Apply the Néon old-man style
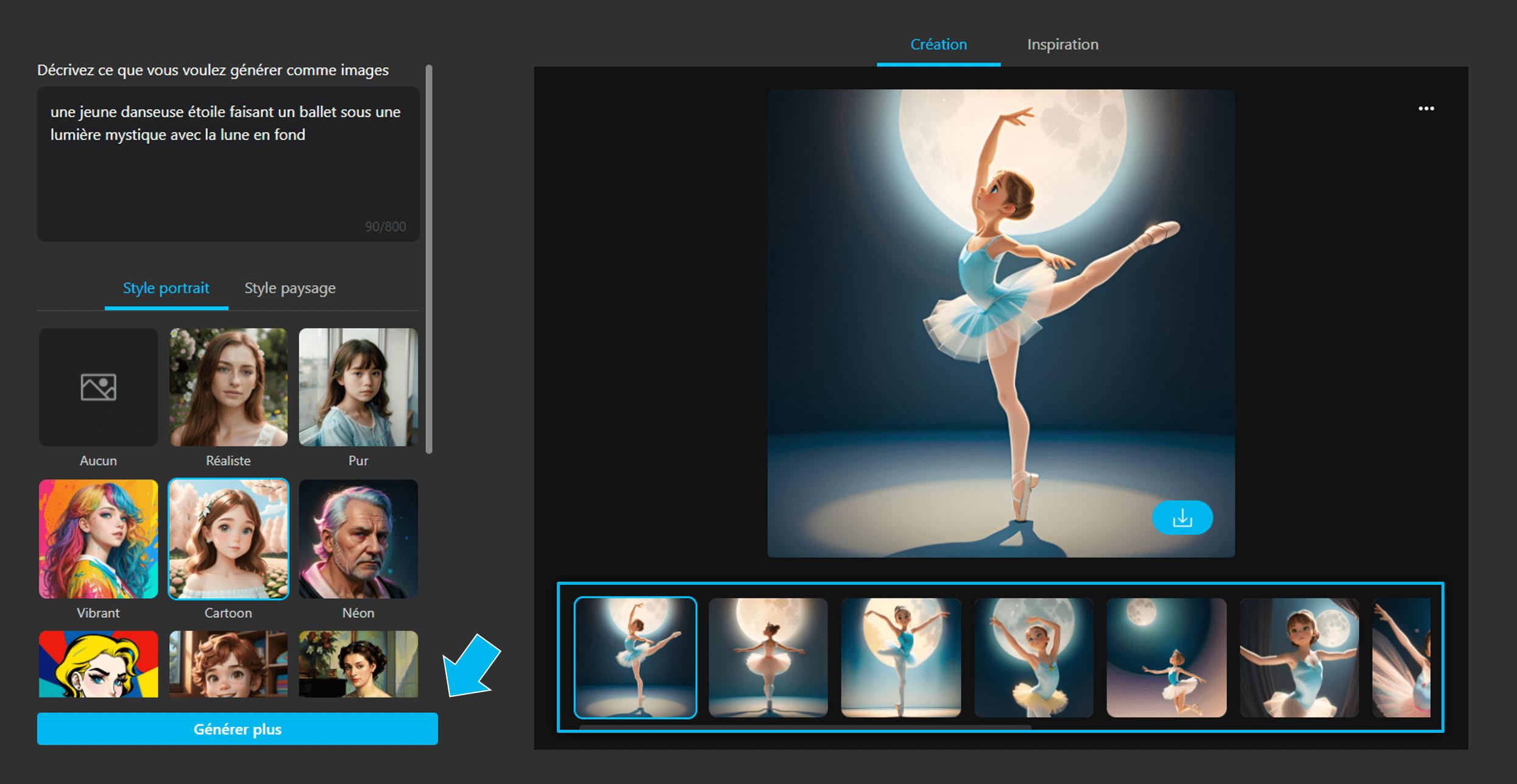The height and width of the screenshot is (784, 1517). [358, 539]
